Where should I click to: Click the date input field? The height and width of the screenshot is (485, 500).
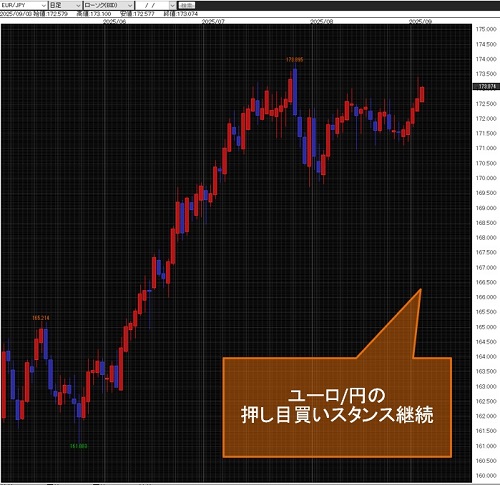click(x=153, y=5)
